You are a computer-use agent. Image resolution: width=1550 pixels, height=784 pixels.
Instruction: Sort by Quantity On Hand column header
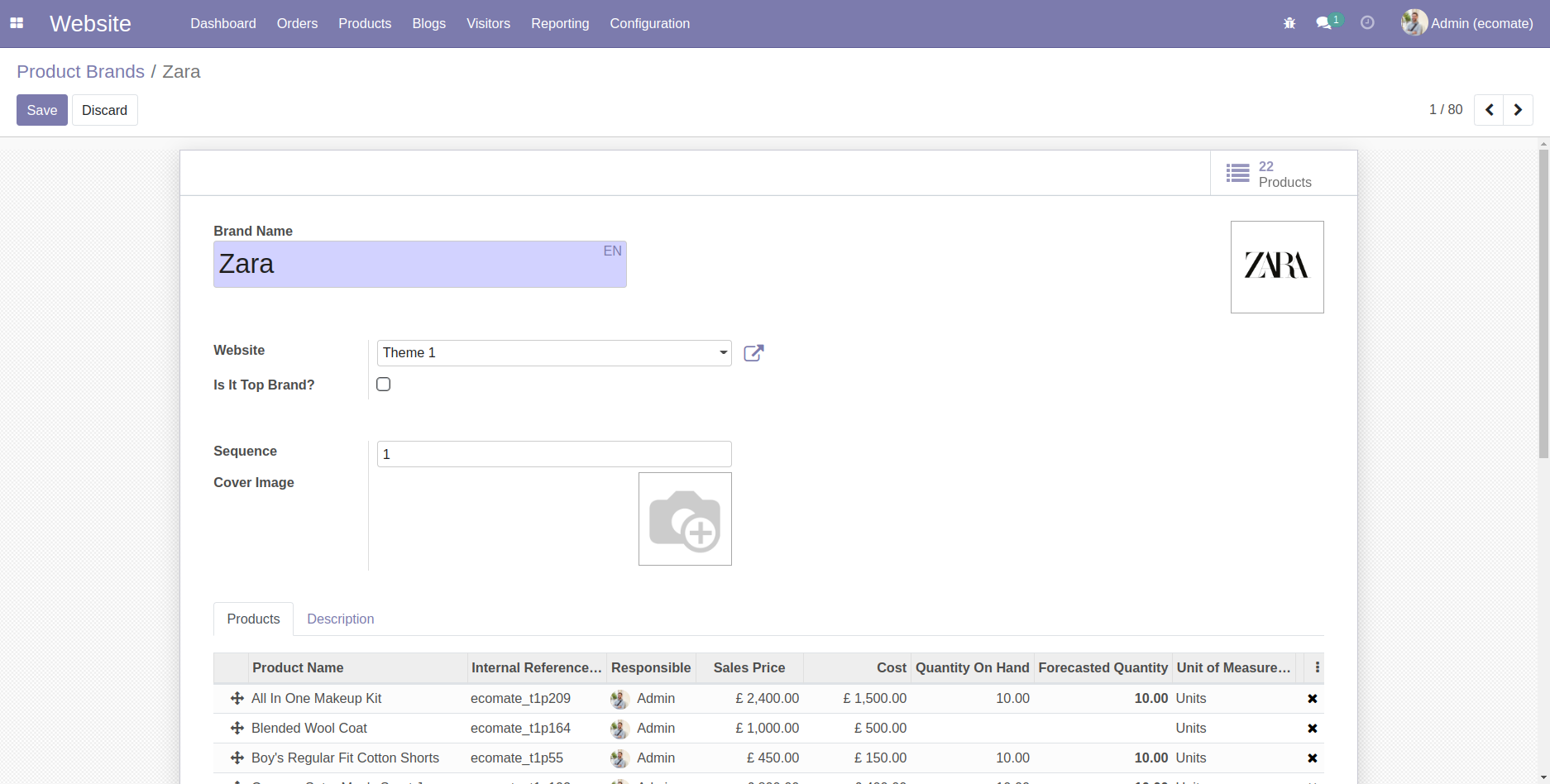coord(973,668)
